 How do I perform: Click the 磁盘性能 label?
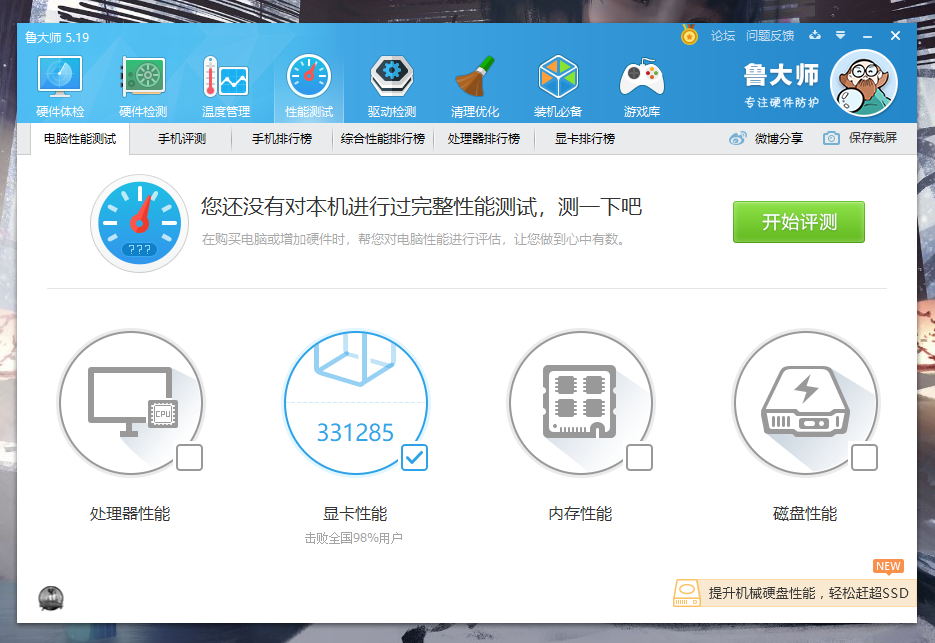[805, 514]
